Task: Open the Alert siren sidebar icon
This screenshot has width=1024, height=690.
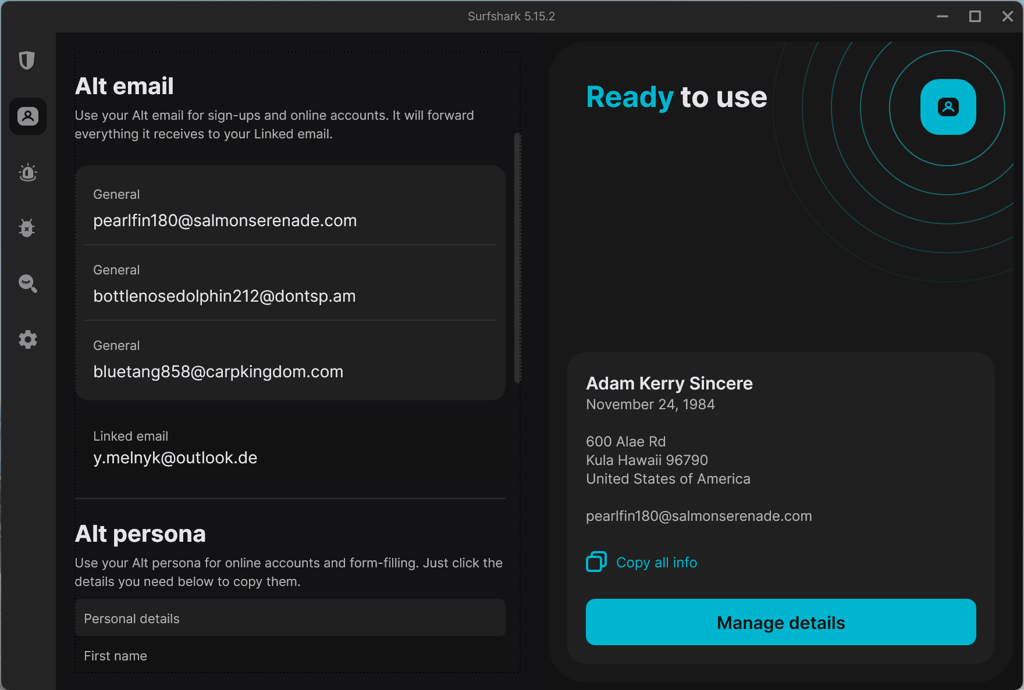Action: pyautogui.click(x=27, y=172)
